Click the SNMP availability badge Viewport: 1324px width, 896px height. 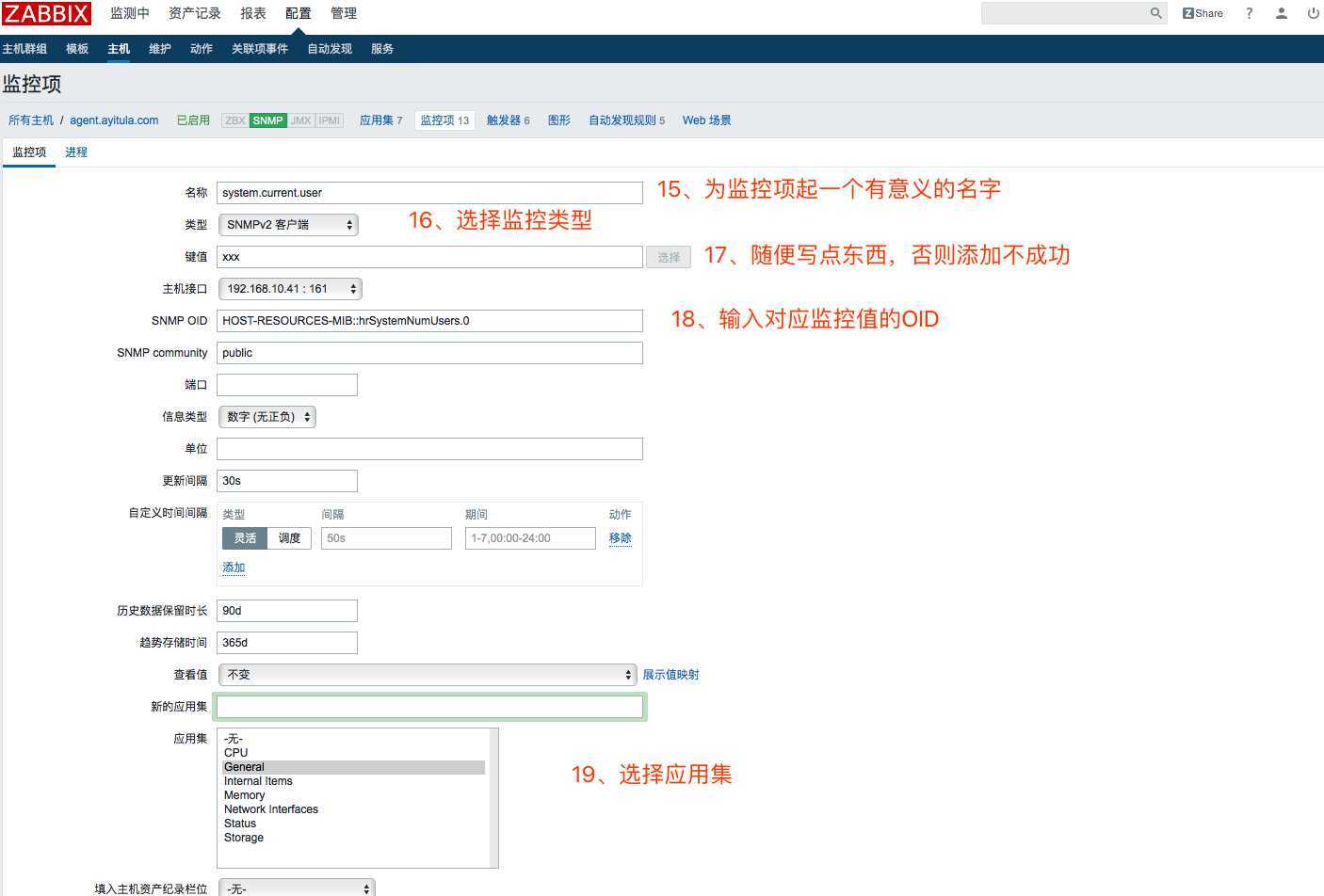pyautogui.click(x=267, y=120)
